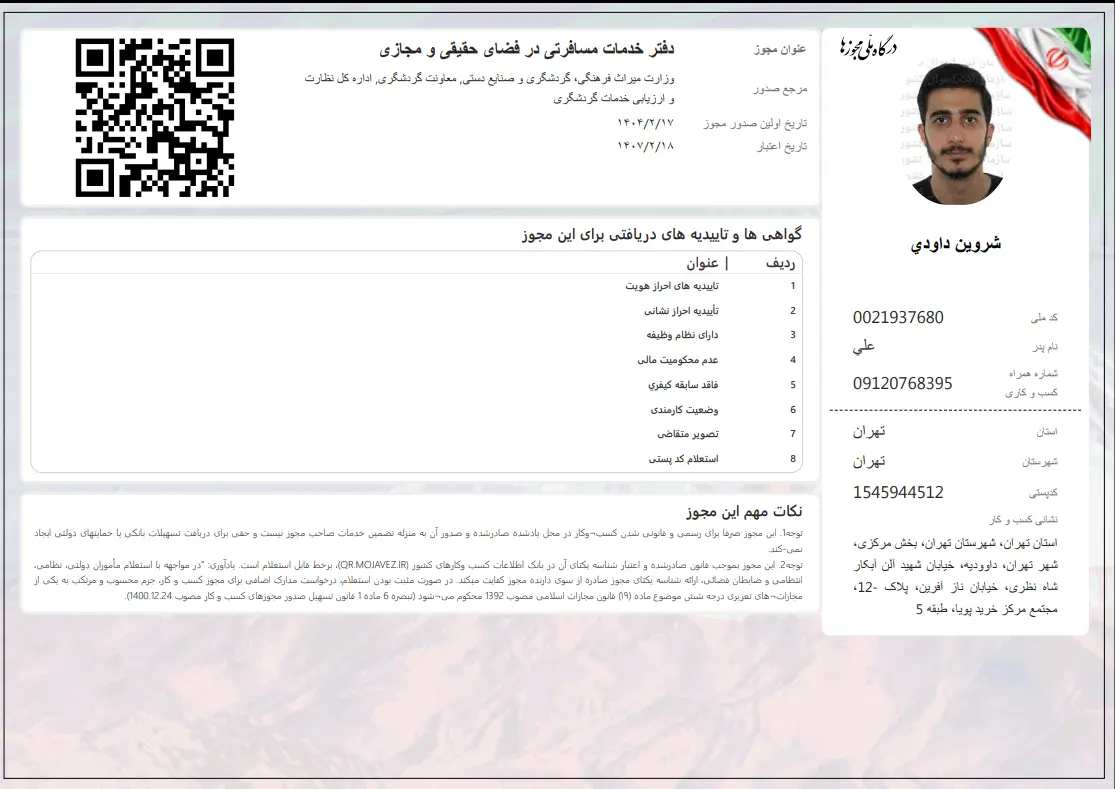Click the کد ملی label
This screenshot has width=1115, height=789.
(1044, 318)
